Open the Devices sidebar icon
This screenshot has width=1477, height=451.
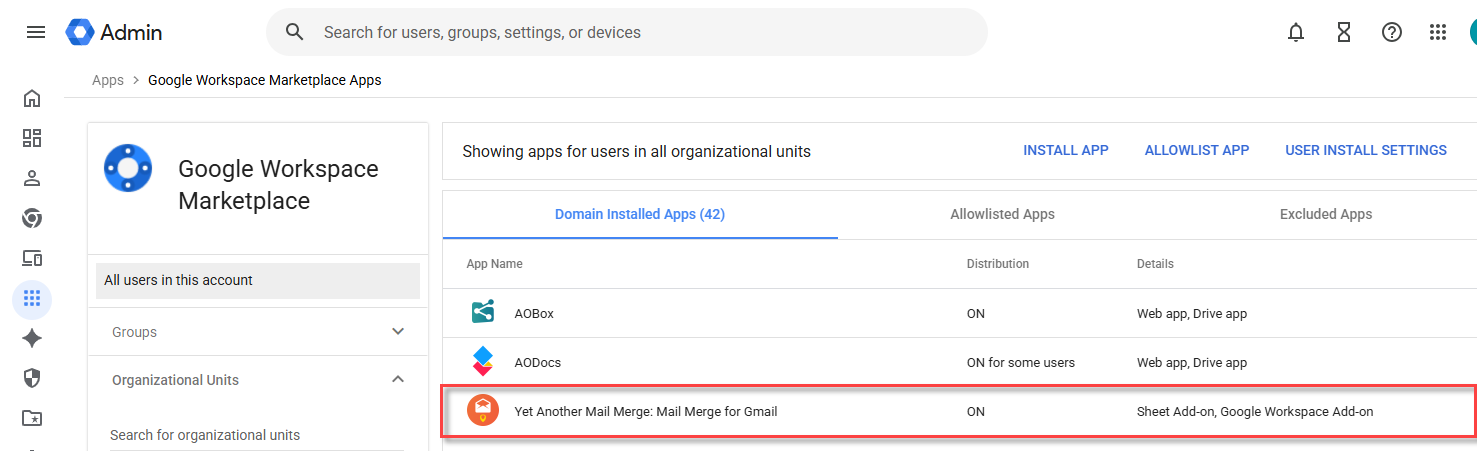pos(32,258)
